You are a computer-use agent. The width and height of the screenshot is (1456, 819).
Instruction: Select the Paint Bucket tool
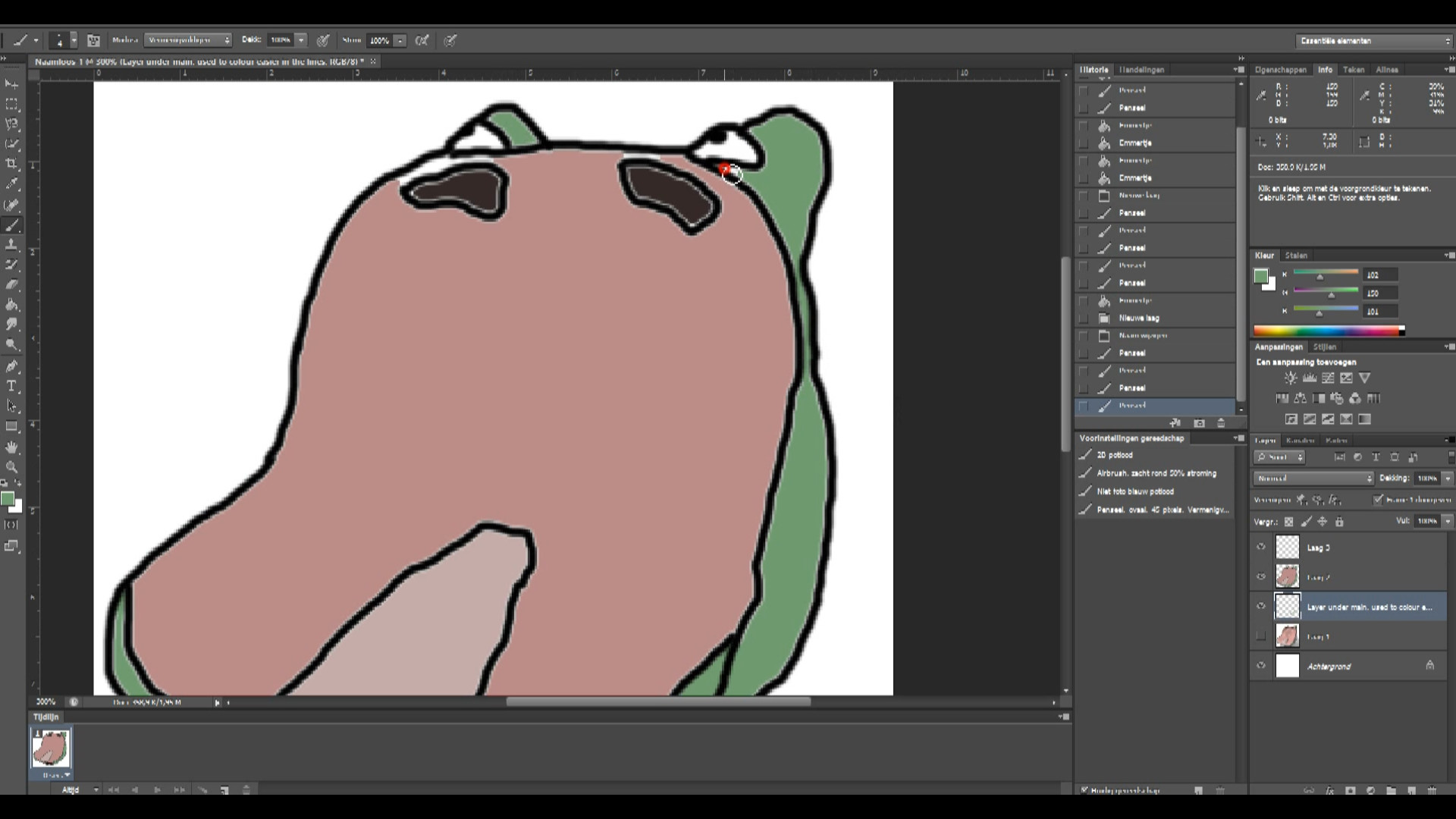(11, 305)
